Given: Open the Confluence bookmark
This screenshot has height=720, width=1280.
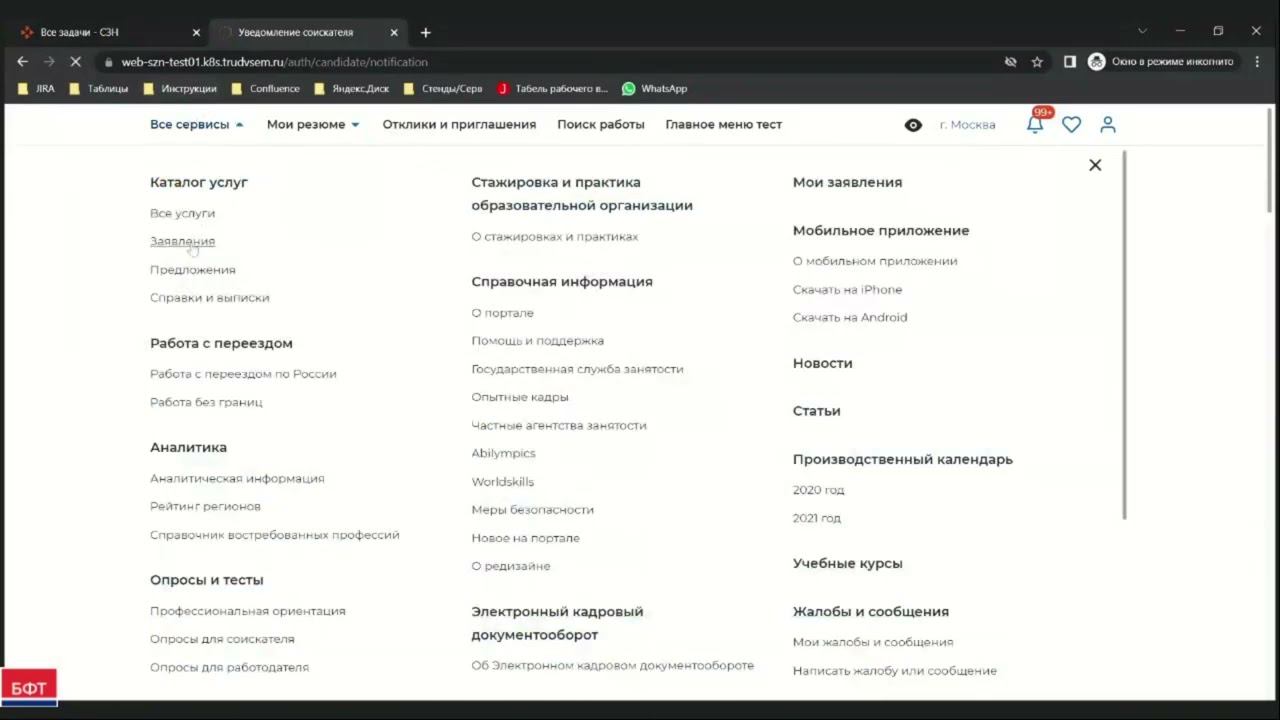Looking at the screenshot, I should coord(265,88).
